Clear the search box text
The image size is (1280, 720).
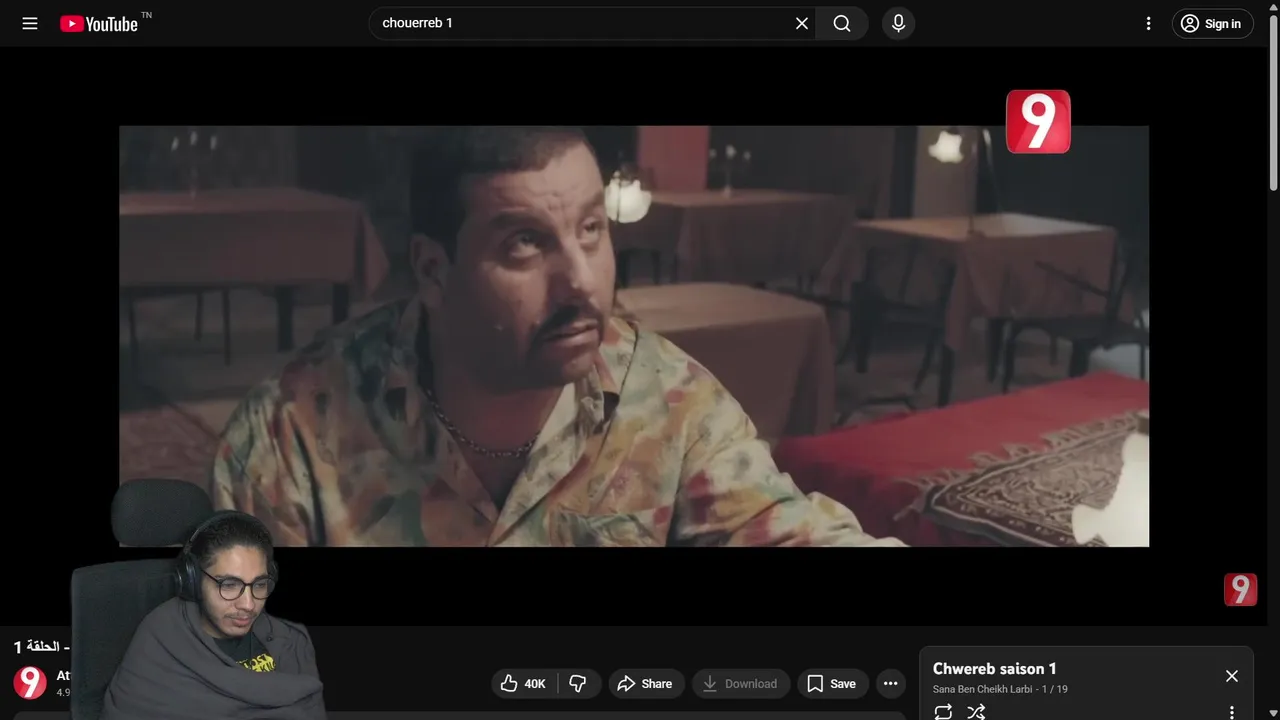[x=801, y=23]
